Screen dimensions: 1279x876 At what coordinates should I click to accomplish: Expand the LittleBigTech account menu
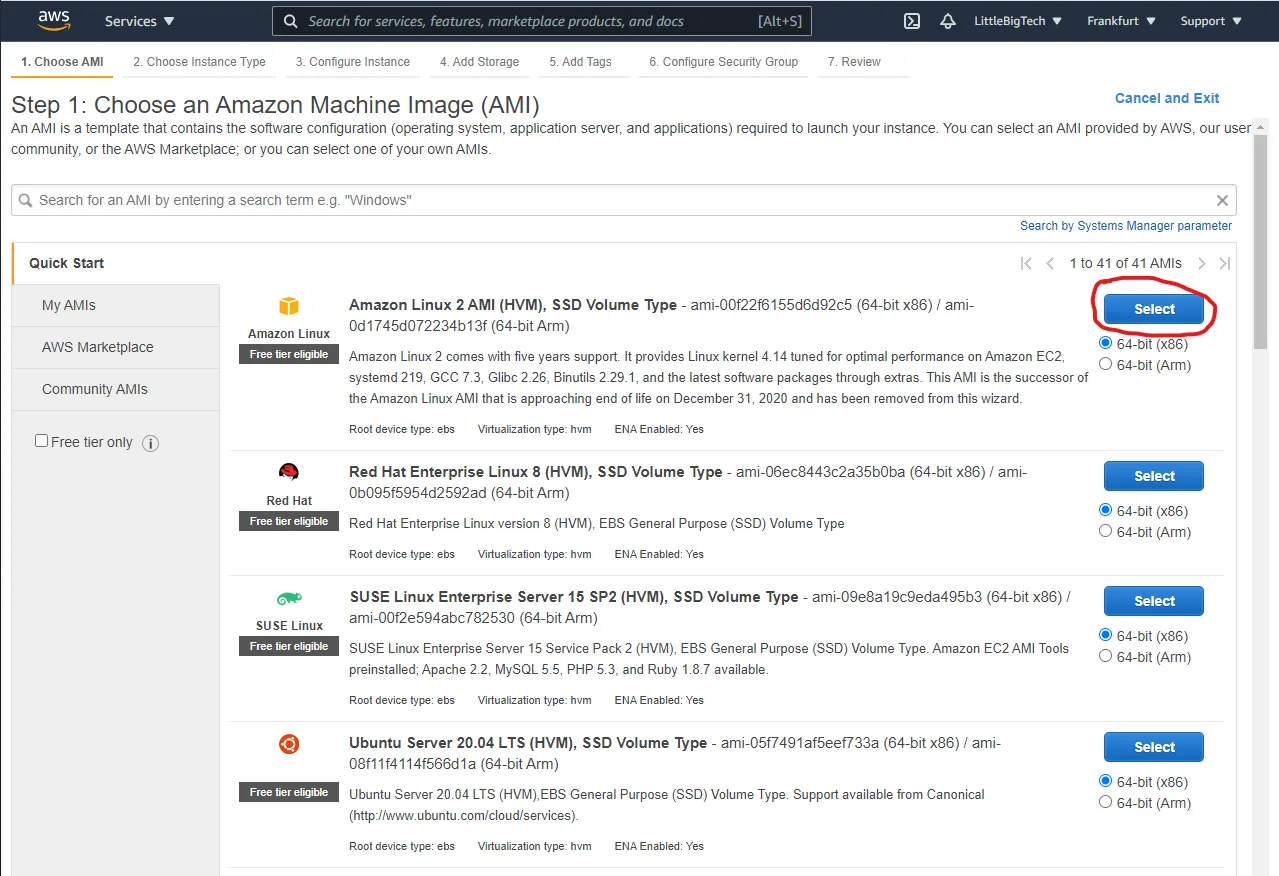point(1018,21)
